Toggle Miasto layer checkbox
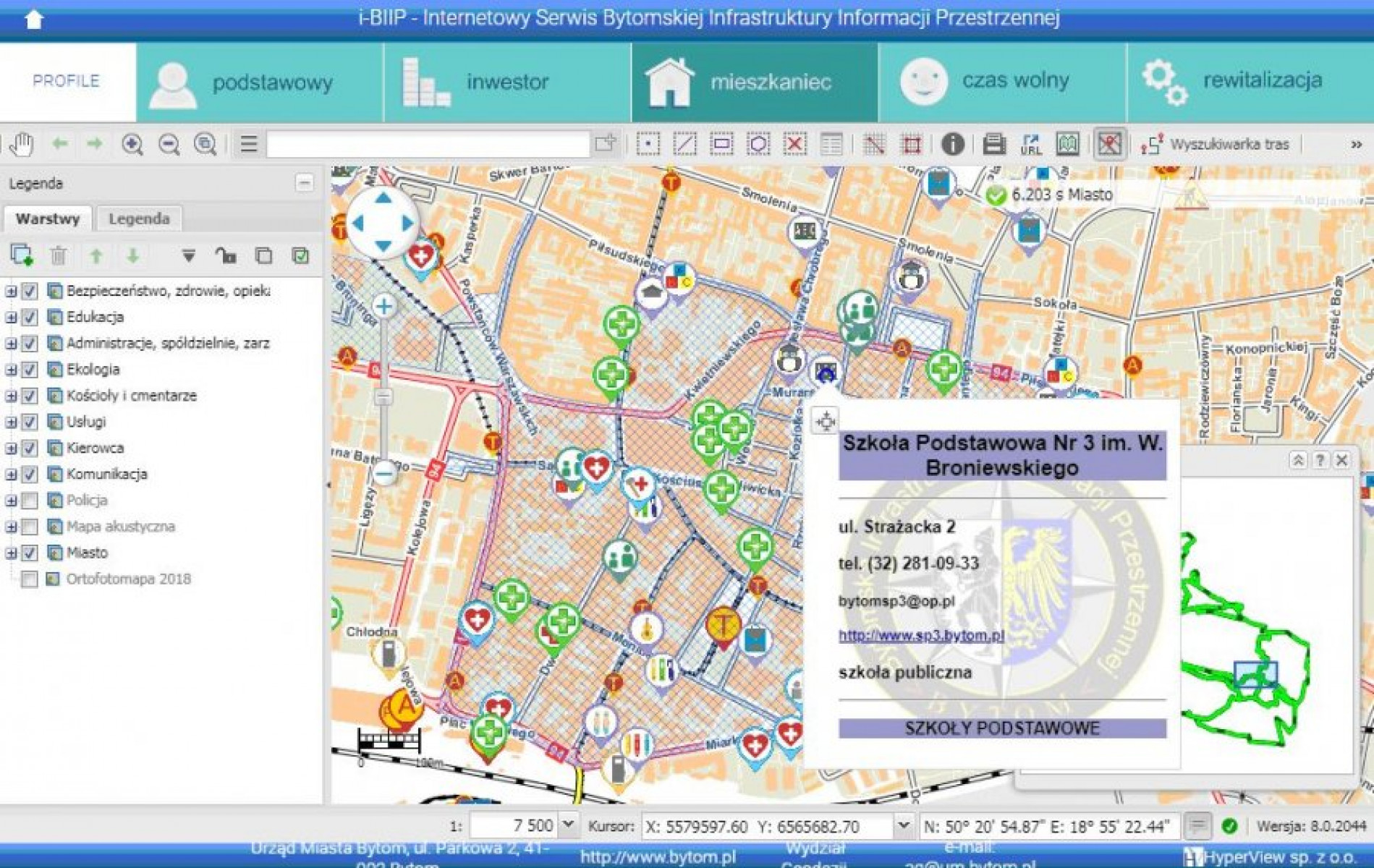 (30, 553)
